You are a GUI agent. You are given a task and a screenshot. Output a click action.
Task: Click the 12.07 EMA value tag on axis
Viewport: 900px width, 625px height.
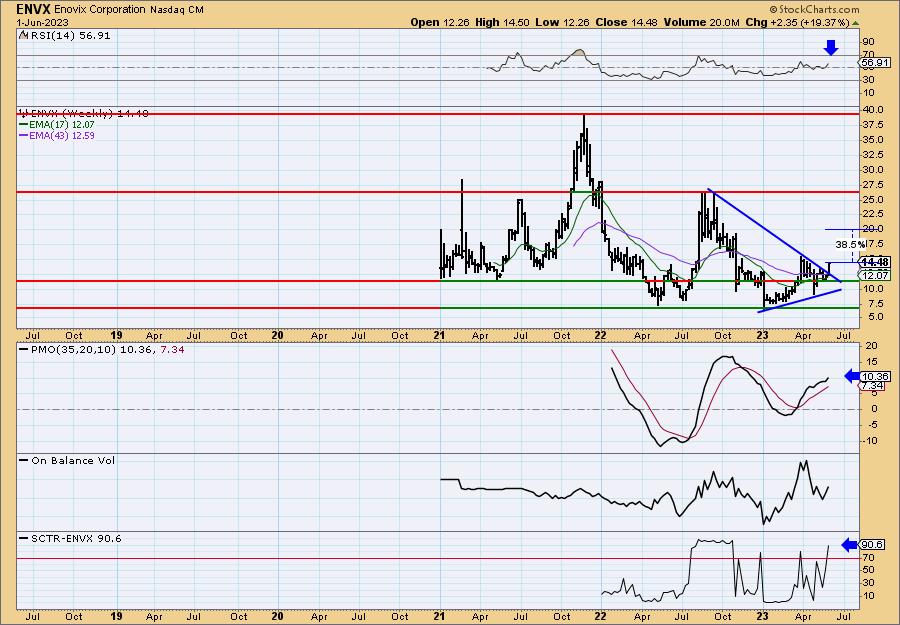coord(876,275)
